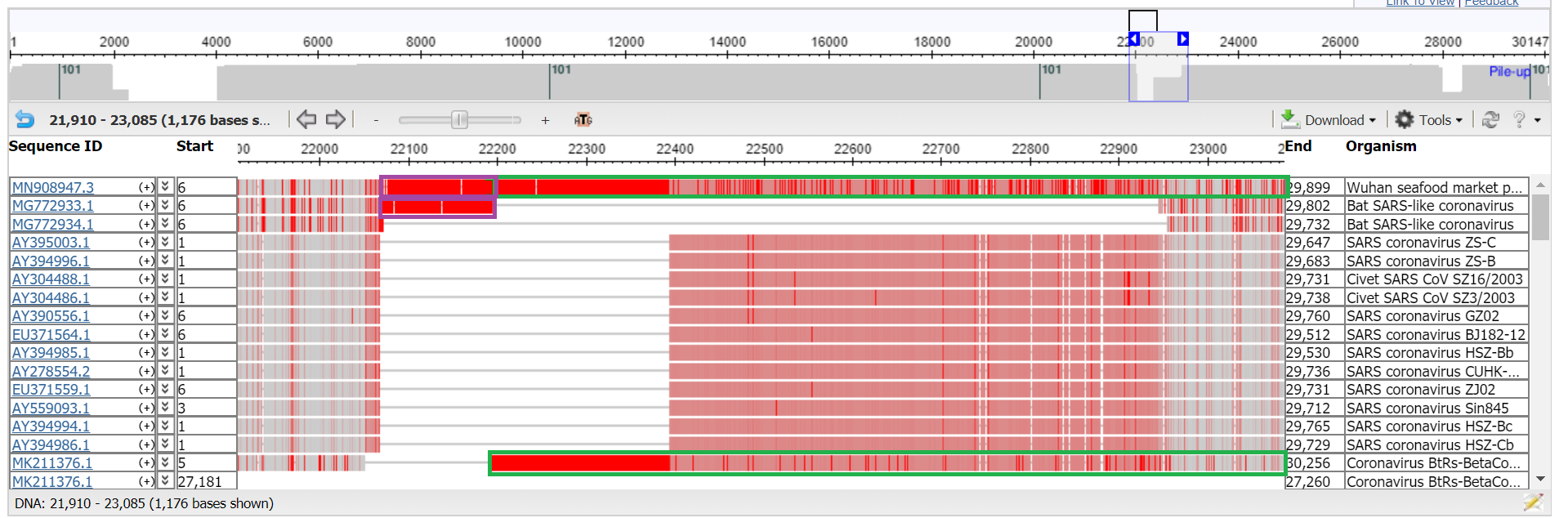Sort by the Sequence ID column header
The width and height of the screenshot is (1568, 518).
click(x=56, y=146)
